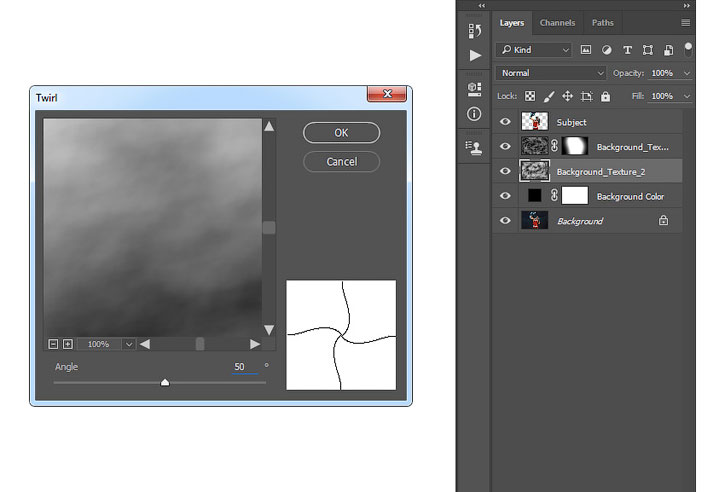Toggle layer filtering on or off
725x492 pixels.
point(688,49)
